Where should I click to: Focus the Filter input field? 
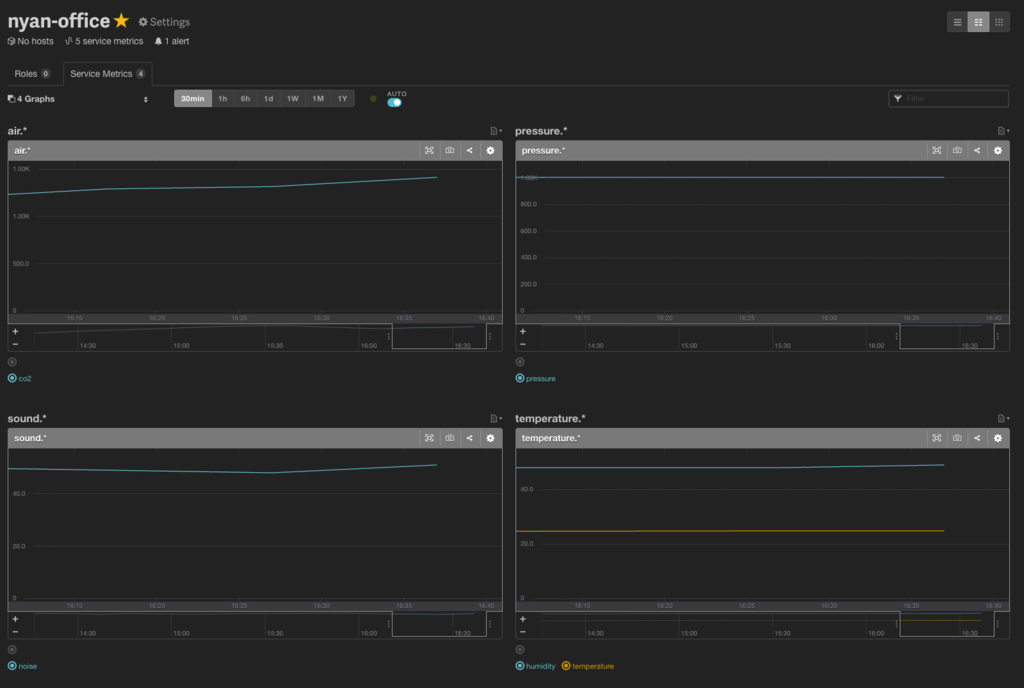click(x=948, y=99)
